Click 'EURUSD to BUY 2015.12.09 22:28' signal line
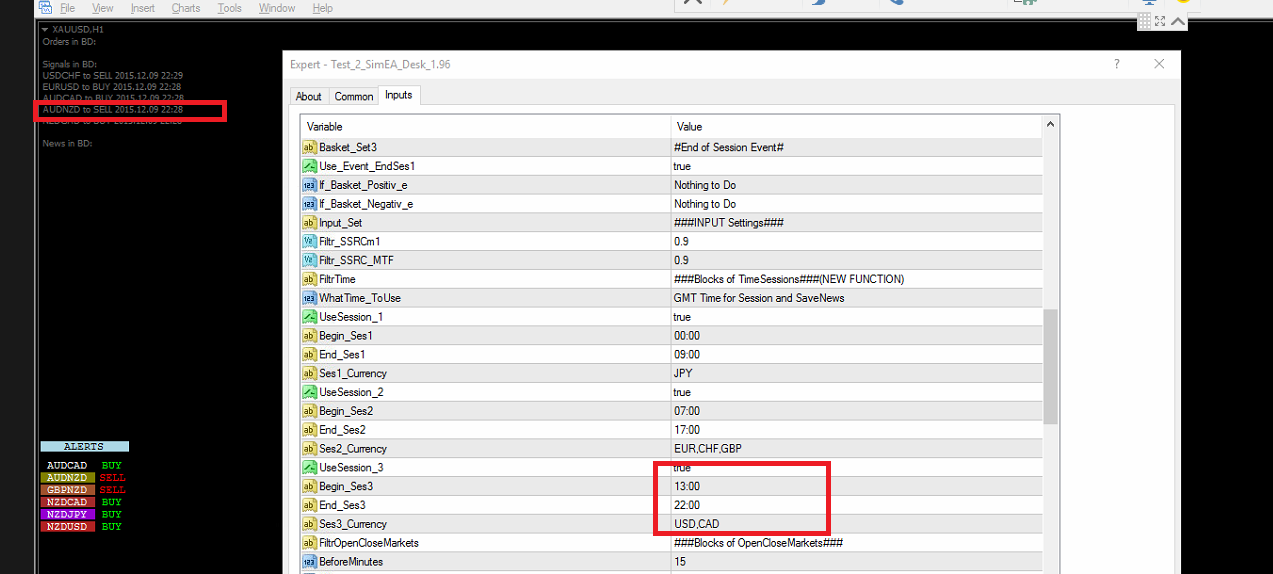The width and height of the screenshot is (1273, 574). (x=111, y=87)
